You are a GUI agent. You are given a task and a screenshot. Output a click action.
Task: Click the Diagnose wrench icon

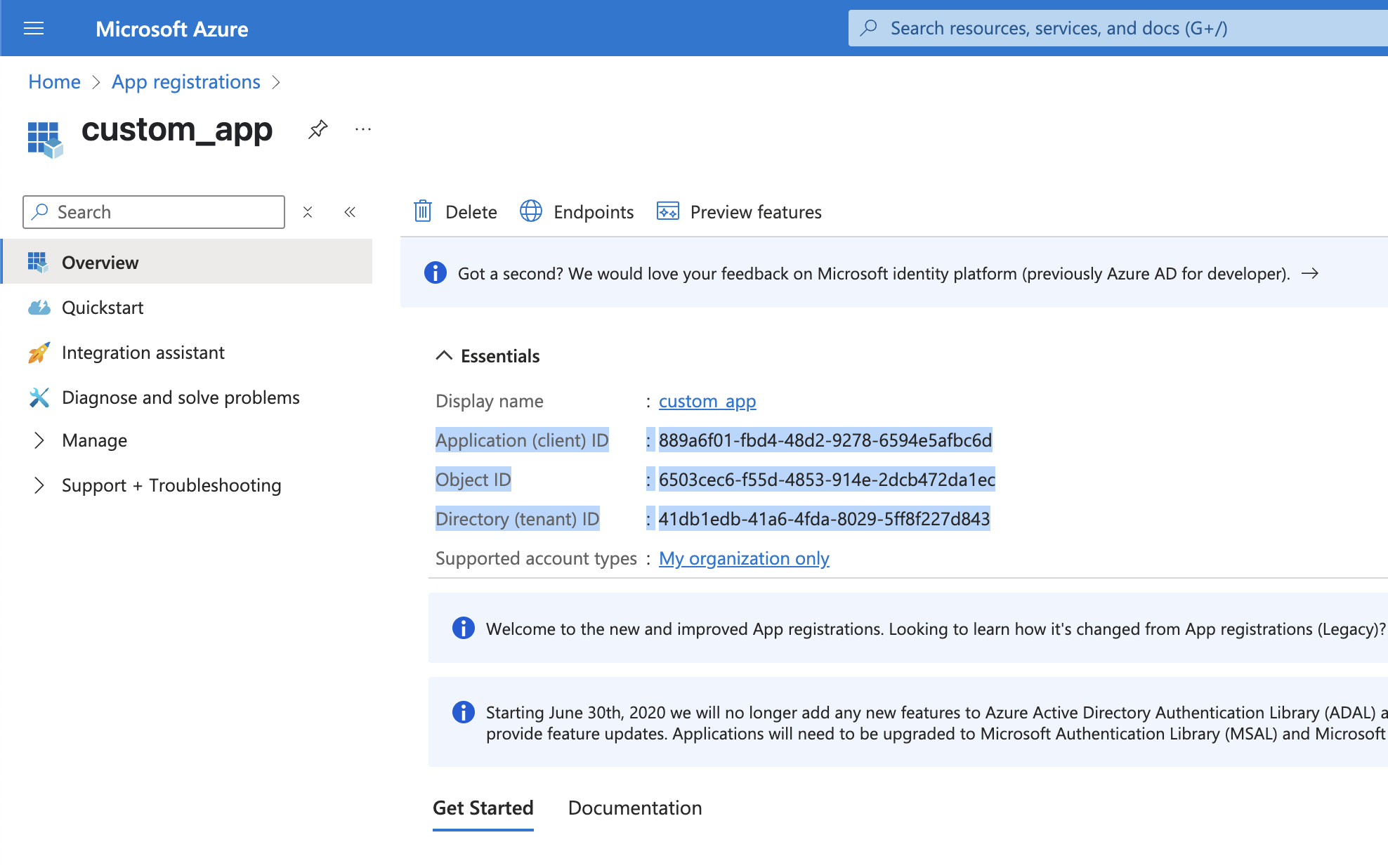(x=39, y=397)
